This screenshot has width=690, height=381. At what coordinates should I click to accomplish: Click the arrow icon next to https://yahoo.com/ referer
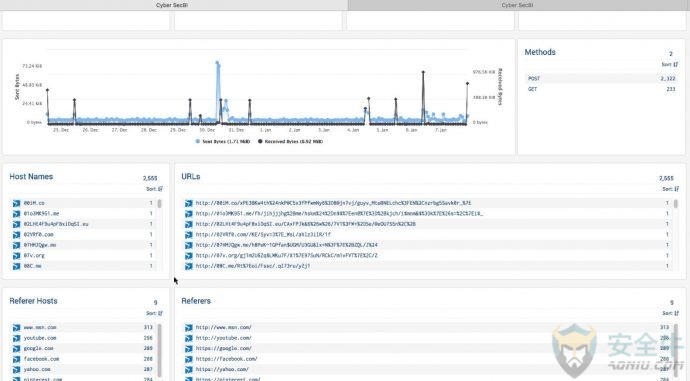point(188,370)
